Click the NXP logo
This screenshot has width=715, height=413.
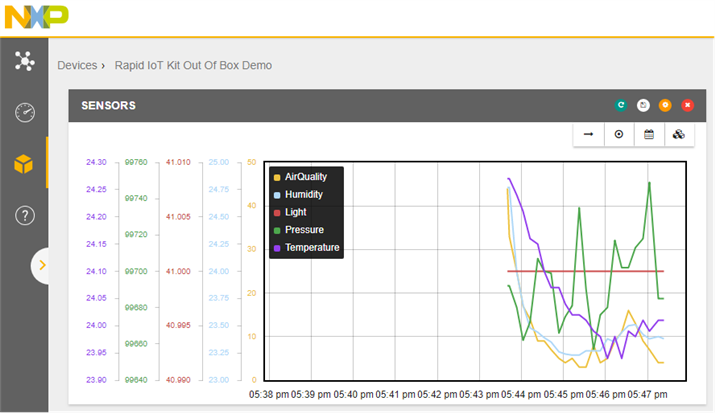click(36, 17)
